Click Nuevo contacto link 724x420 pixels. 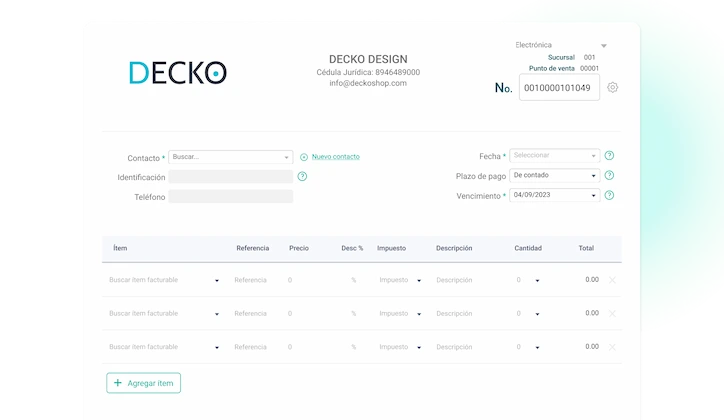336,157
